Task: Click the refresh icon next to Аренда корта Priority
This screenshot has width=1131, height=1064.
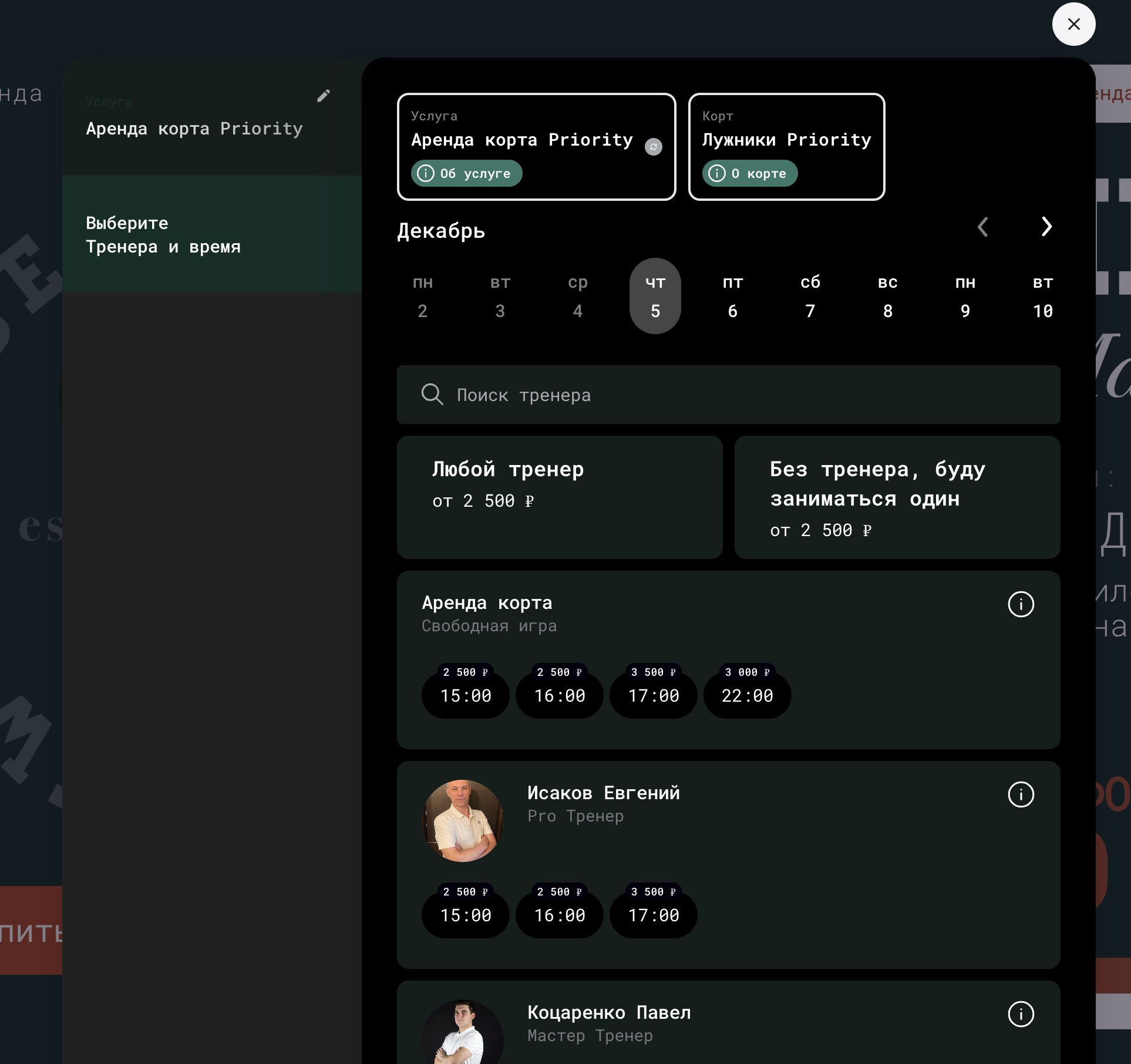Action: [x=653, y=147]
